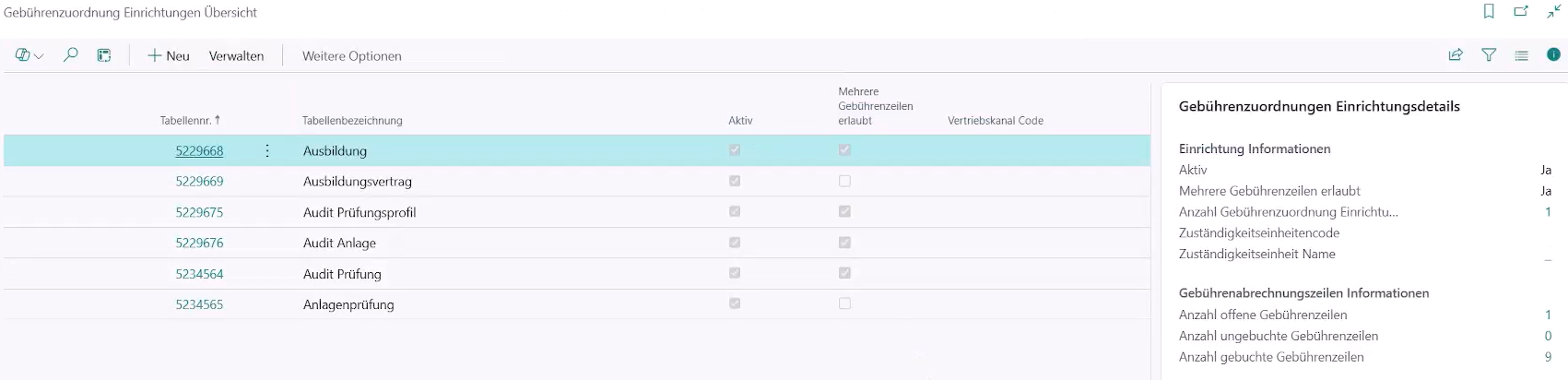Screen dimensions: 1568x380
Task: Open page in new window icon
Action: (x=1521, y=12)
